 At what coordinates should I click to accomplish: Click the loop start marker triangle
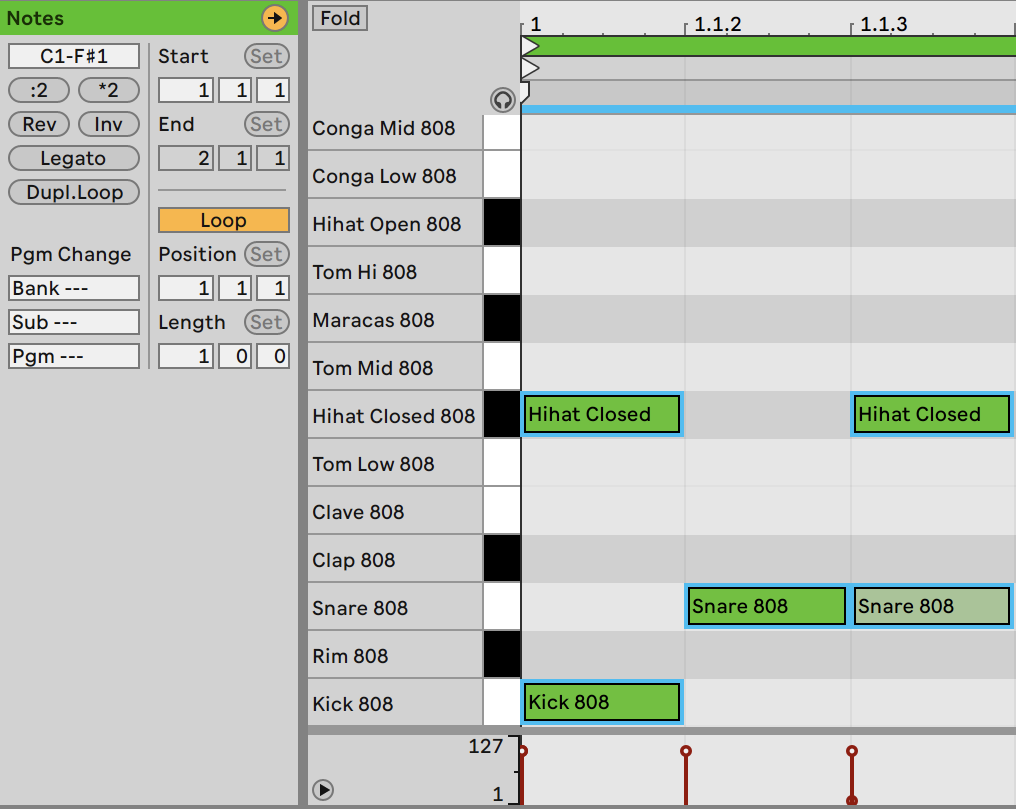point(530,46)
